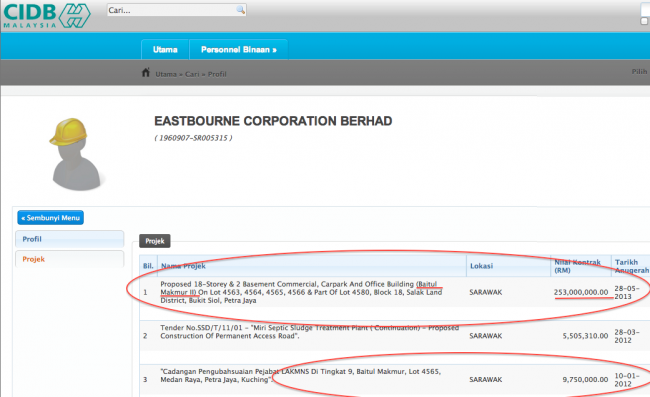Click SARAWAK in project row 2
650x397 pixels.
tap(485, 336)
